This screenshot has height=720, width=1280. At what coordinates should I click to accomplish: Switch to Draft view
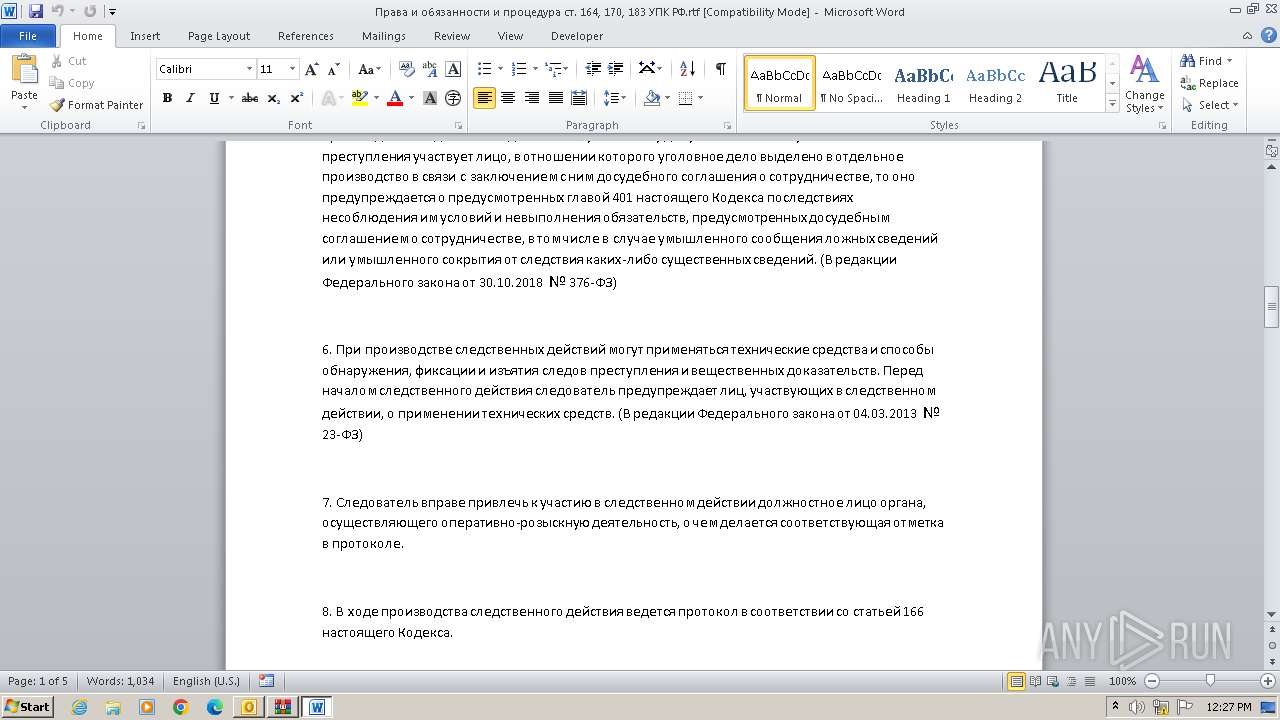[1089, 681]
